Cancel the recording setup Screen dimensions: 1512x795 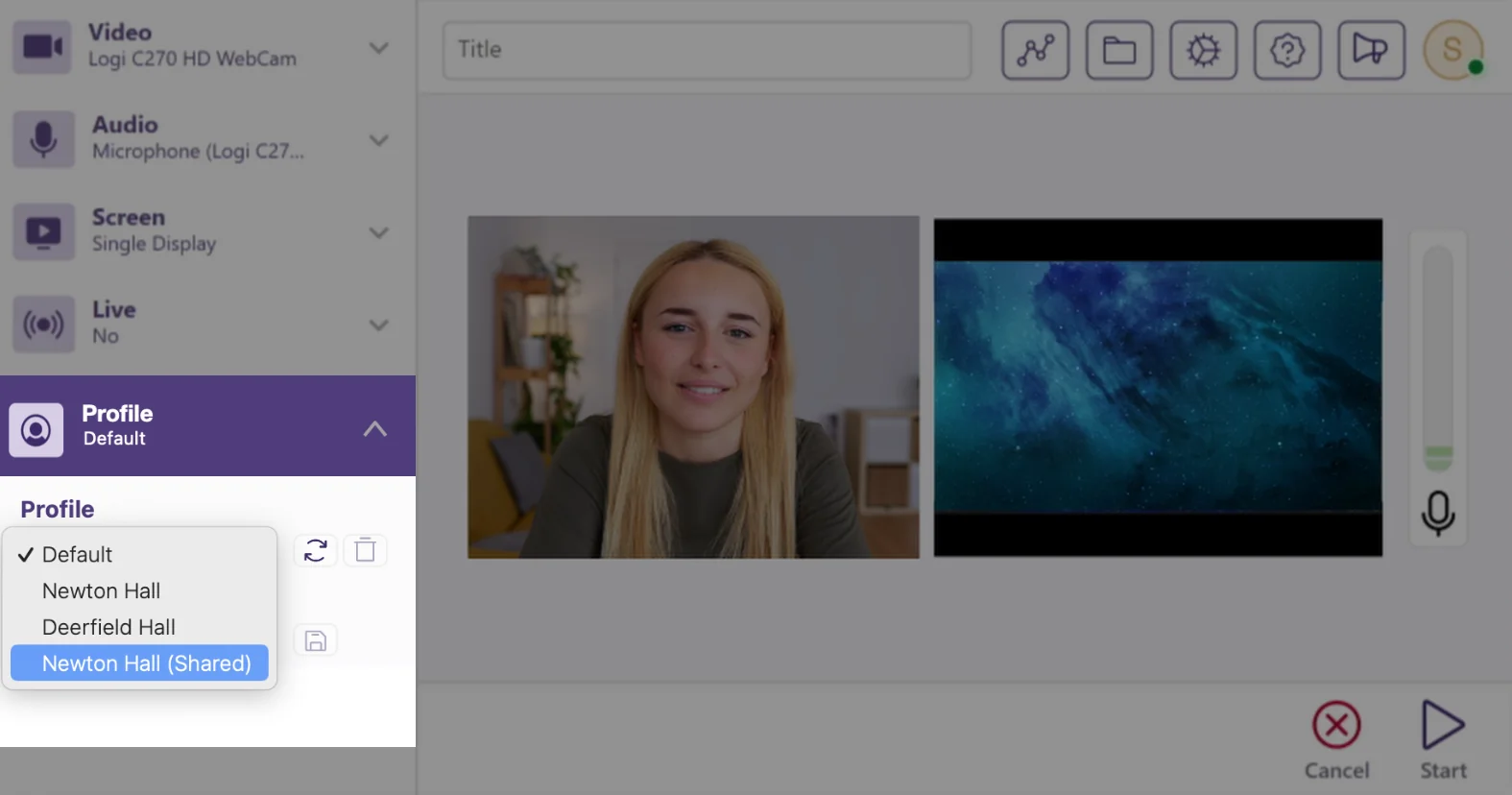point(1336,740)
